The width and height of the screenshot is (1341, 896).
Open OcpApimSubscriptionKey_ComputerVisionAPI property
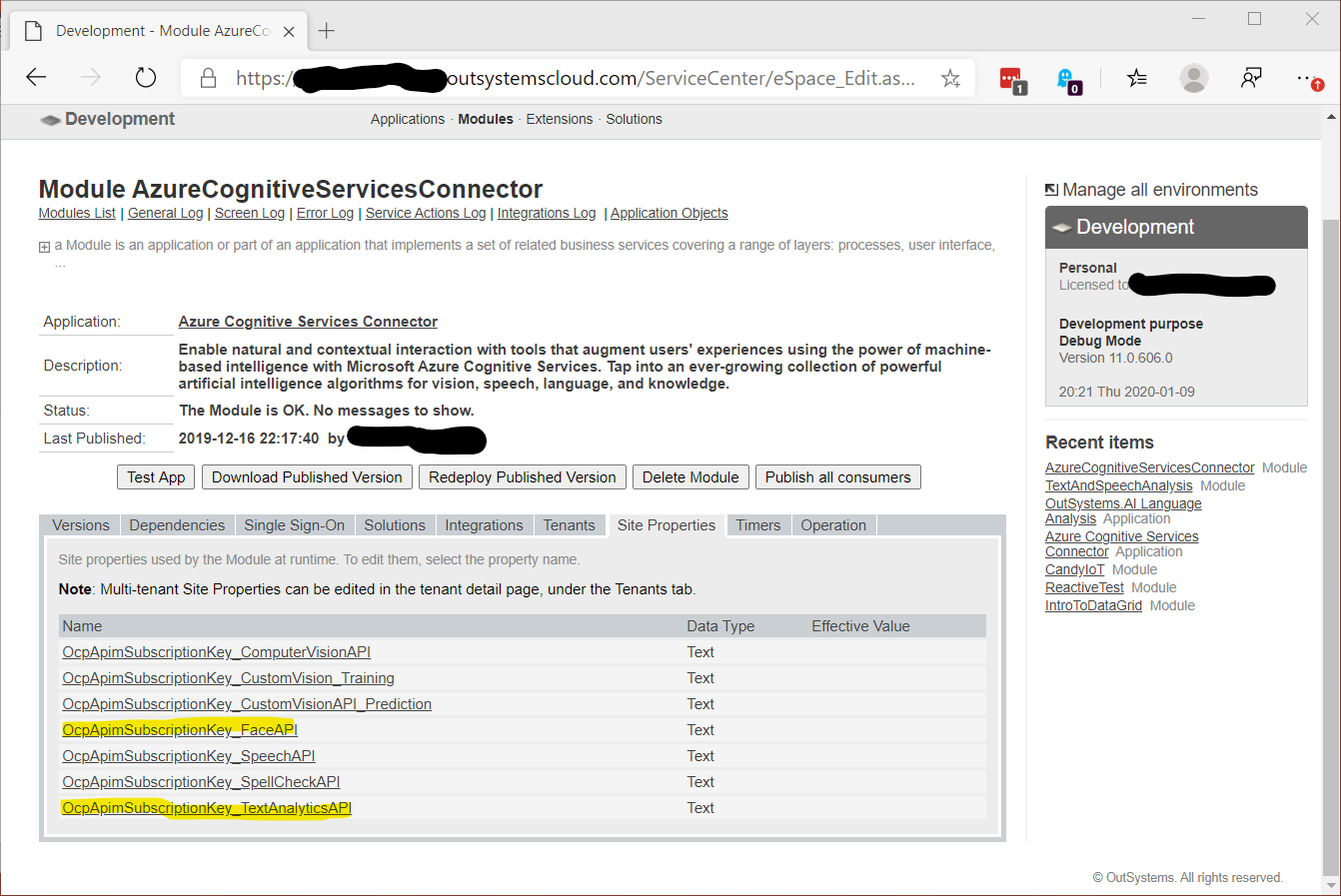(x=216, y=652)
